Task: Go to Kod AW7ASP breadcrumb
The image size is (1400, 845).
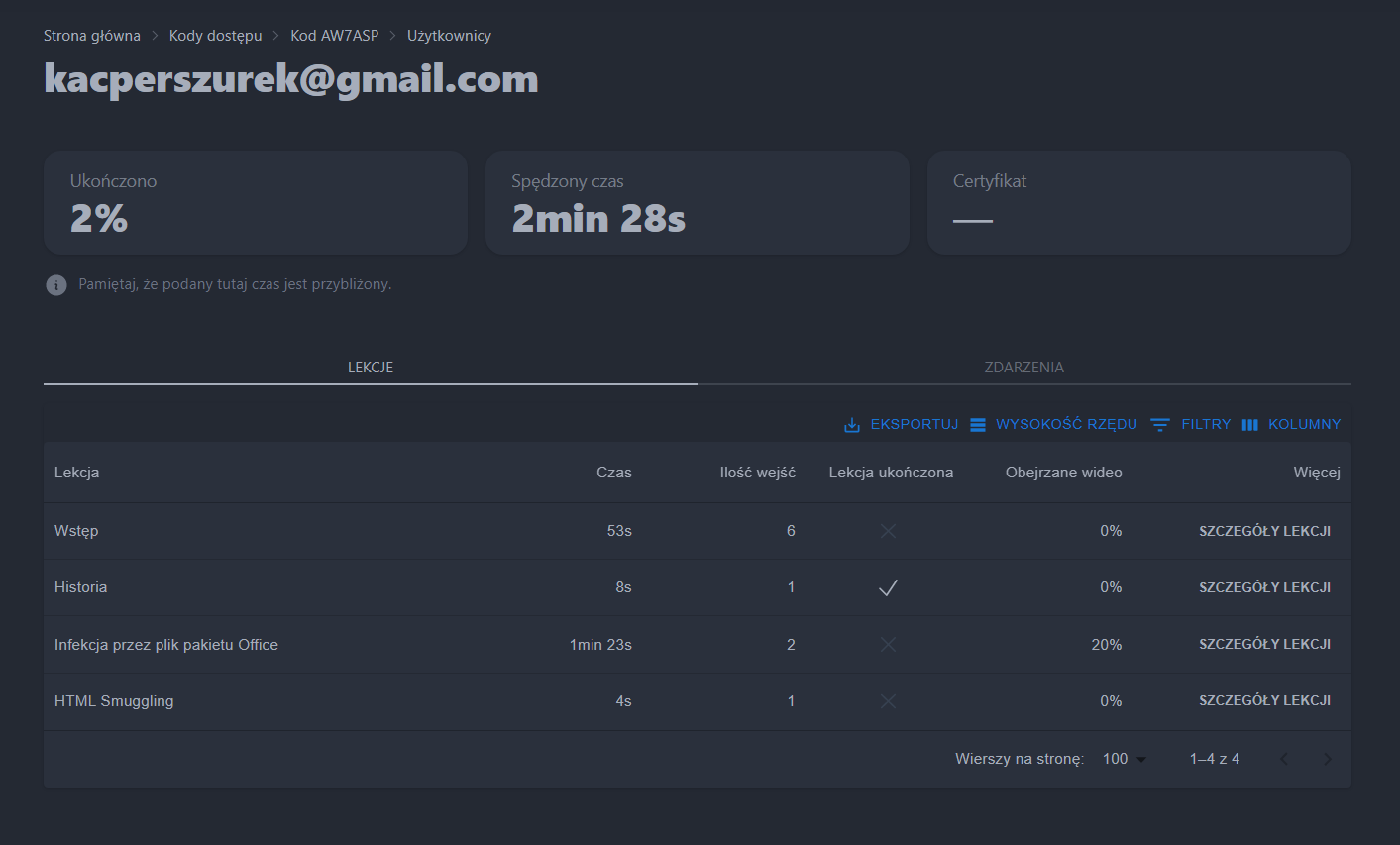Action: point(334,36)
